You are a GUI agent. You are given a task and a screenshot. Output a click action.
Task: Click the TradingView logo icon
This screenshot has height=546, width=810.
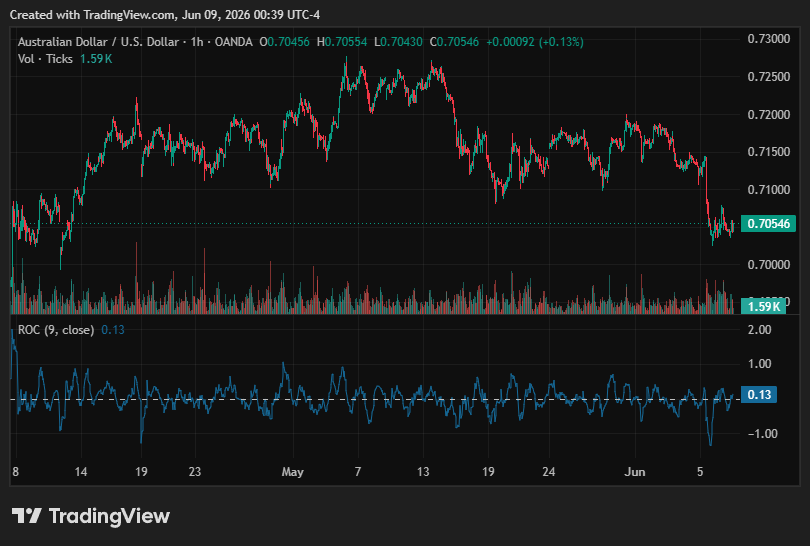click(26, 516)
